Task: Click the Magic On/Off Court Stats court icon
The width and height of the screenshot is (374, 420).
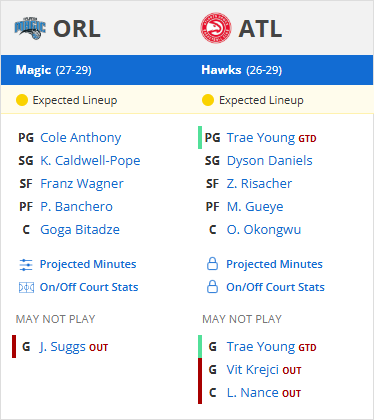Action: pos(26,287)
